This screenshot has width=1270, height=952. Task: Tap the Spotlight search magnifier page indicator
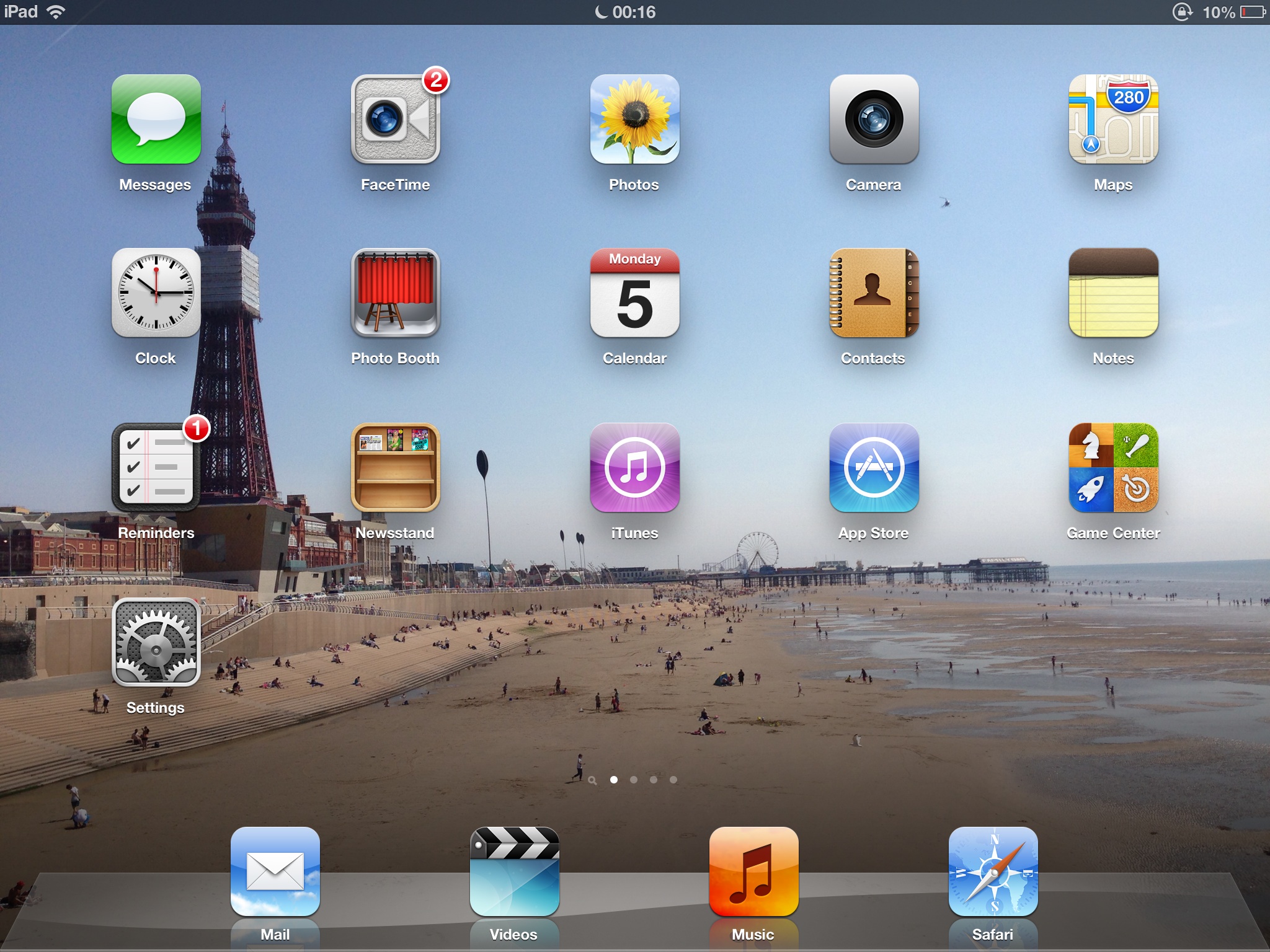click(x=593, y=780)
